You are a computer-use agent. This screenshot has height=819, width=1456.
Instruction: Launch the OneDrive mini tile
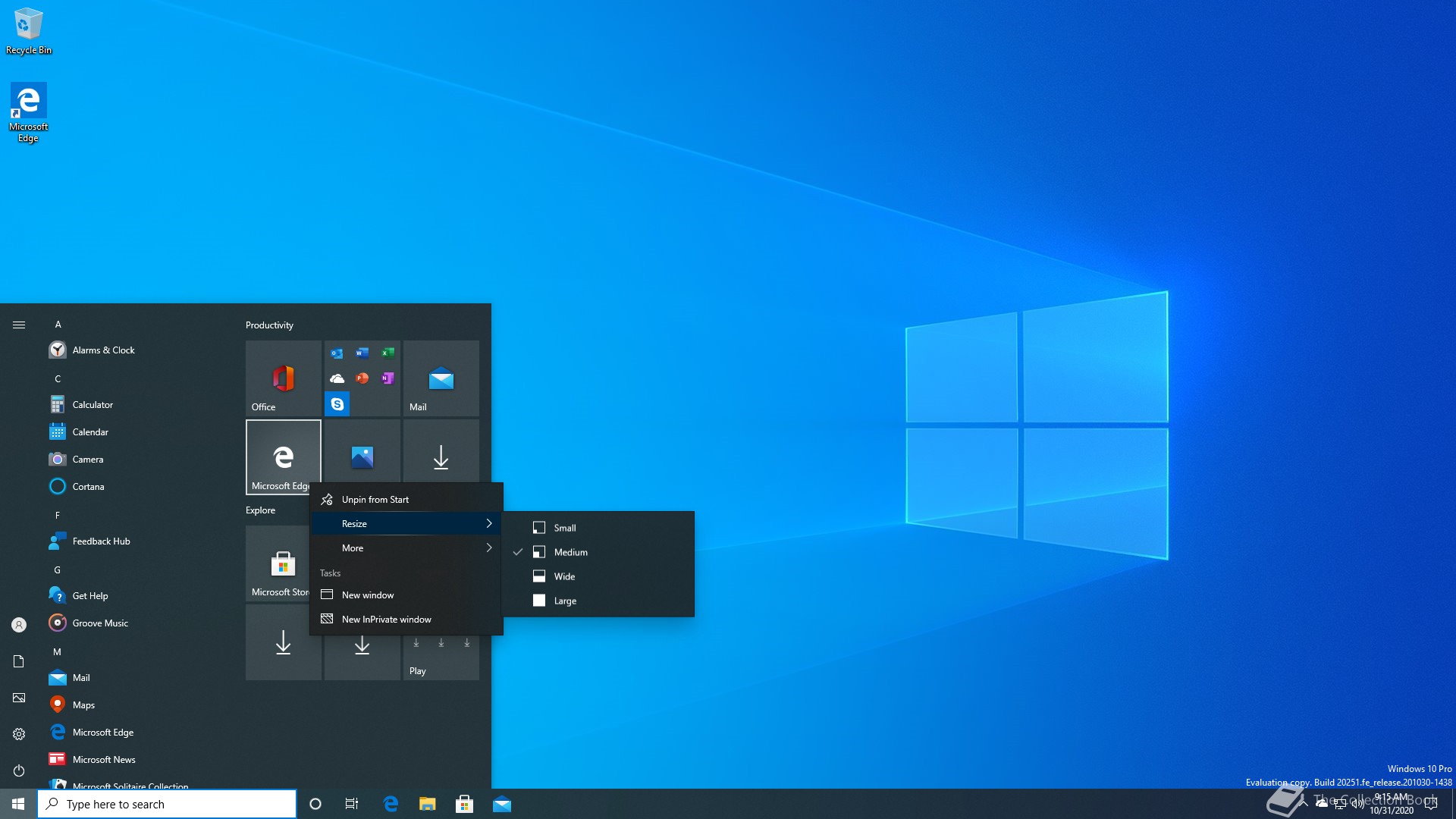click(x=337, y=378)
